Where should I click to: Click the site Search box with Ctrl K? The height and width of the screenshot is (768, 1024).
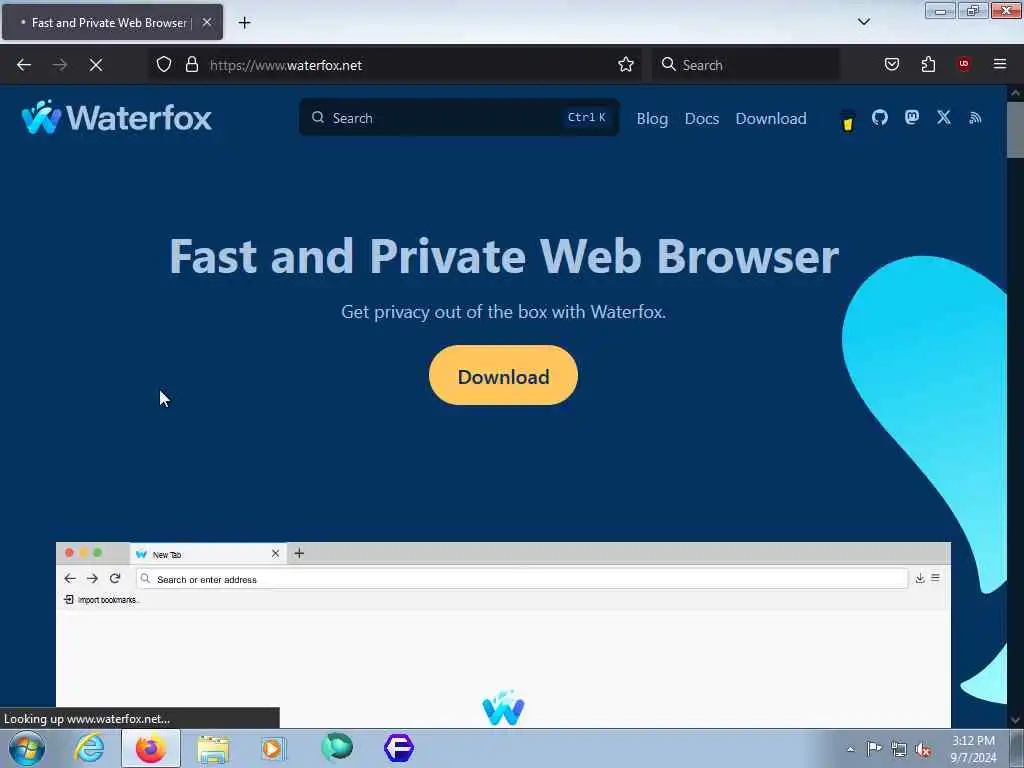point(459,118)
